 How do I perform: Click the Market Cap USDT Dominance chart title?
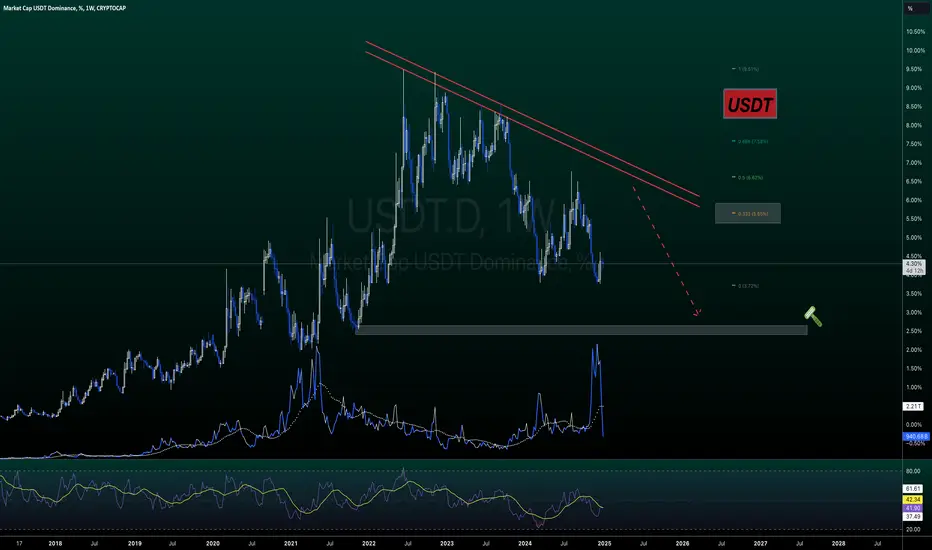pyautogui.click(x=64, y=8)
